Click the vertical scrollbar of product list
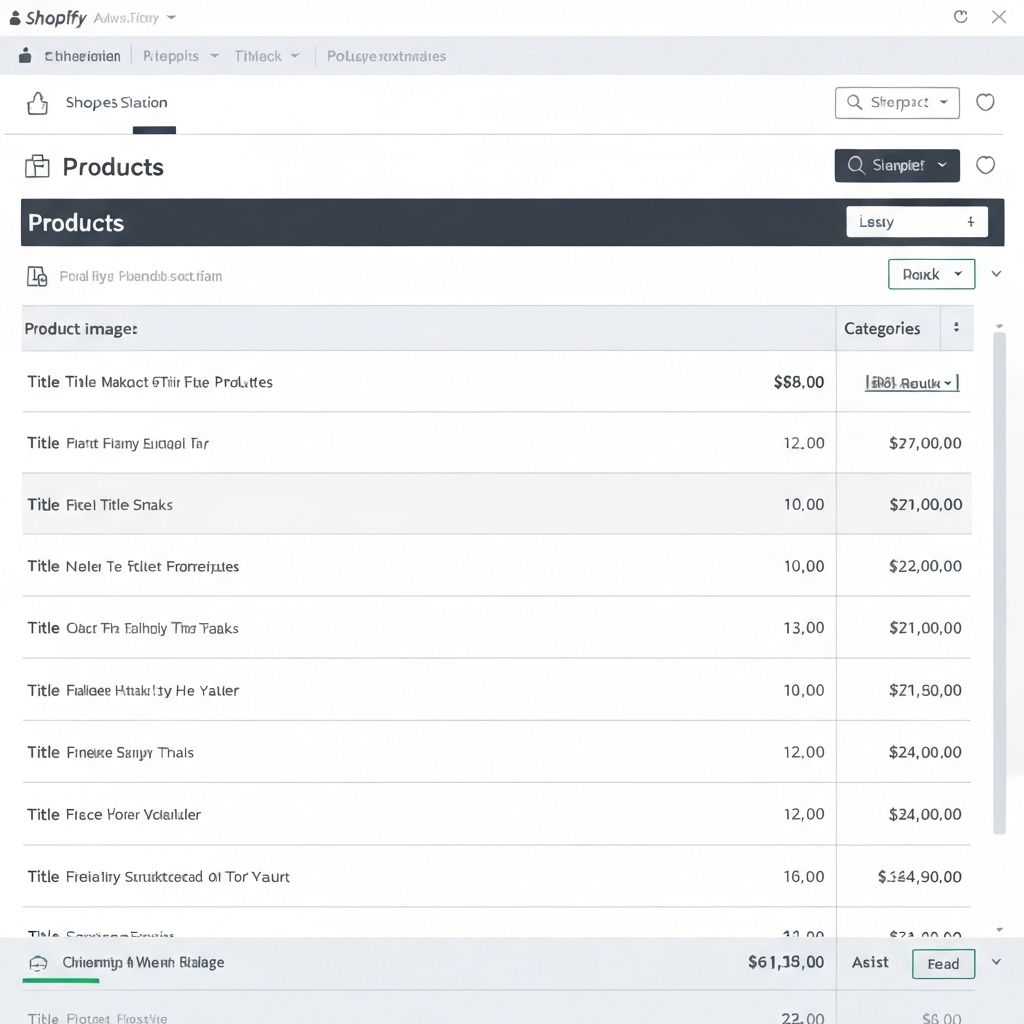The width and height of the screenshot is (1024, 1024). pyautogui.click(x=999, y=580)
